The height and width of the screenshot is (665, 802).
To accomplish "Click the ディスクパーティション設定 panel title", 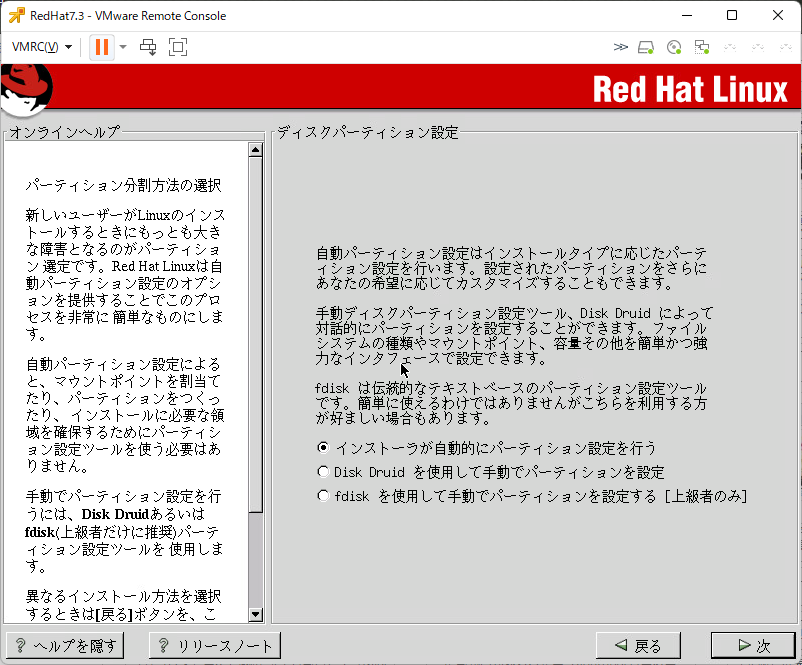I will 367,132.
